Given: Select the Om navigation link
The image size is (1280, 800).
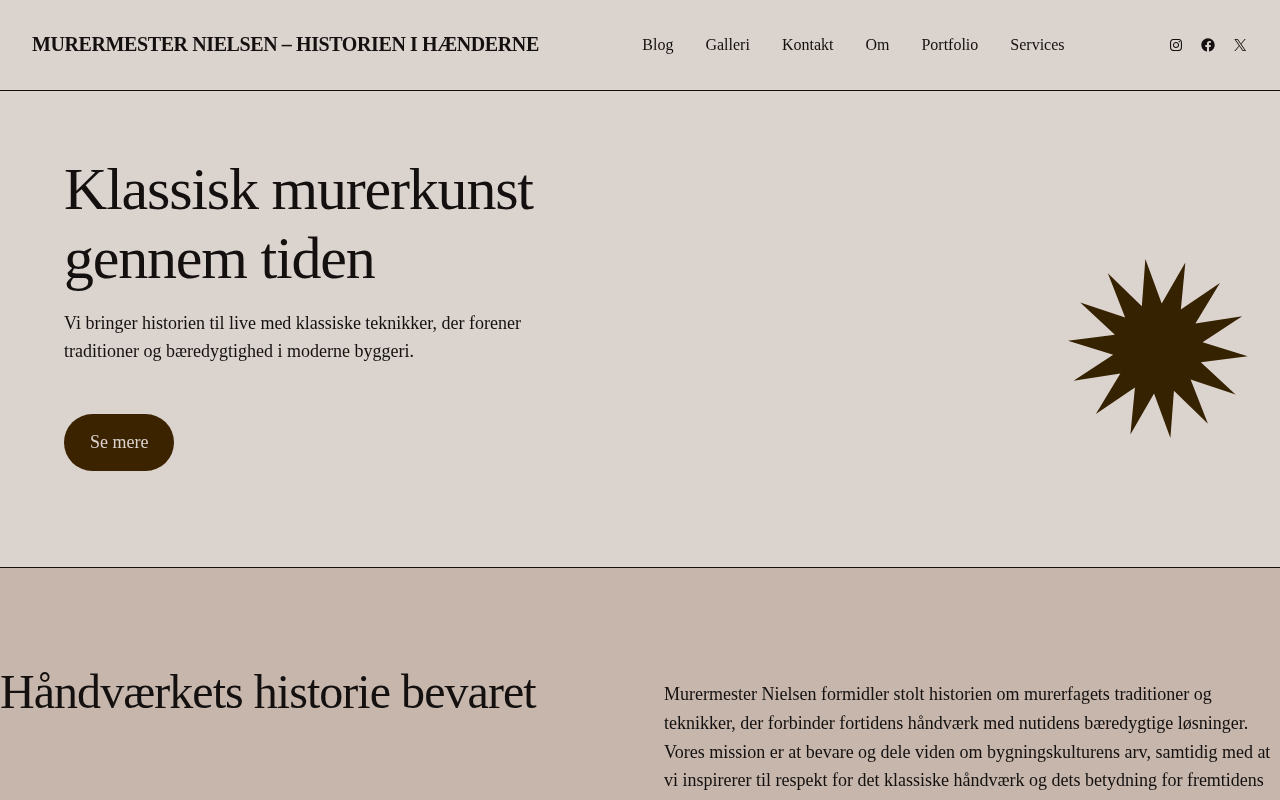Looking at the screenshot, I should (877, 45).
